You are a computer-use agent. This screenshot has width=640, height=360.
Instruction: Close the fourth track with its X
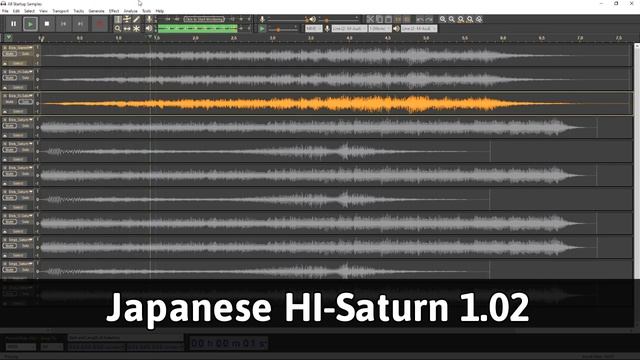[x=5, y=120]
